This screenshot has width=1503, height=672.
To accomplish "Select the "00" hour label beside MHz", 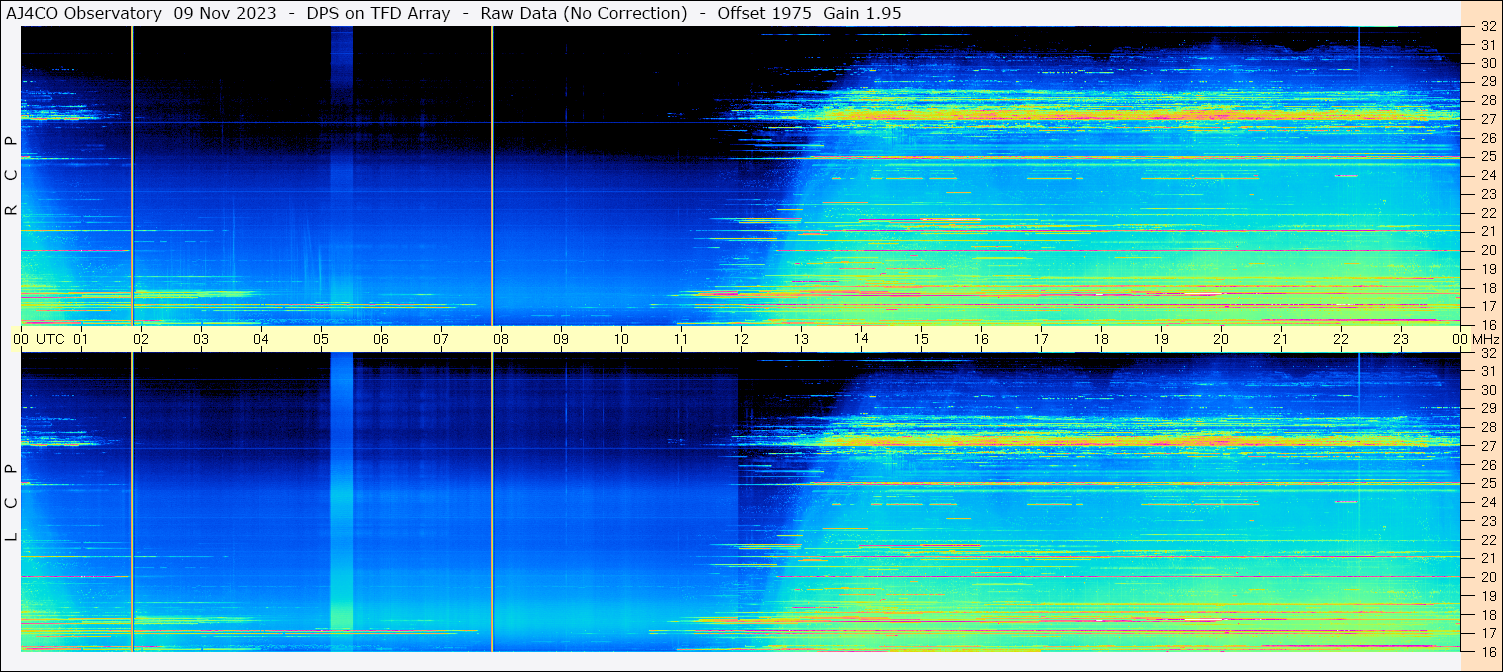I will pyautogui.click(x=1460, y=339).
